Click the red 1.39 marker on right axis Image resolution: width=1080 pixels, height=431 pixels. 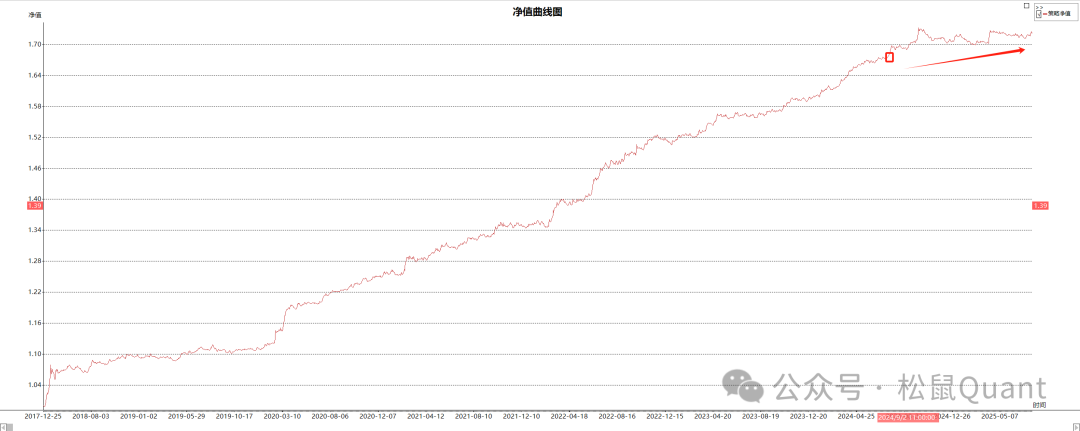coord(1039,205)
